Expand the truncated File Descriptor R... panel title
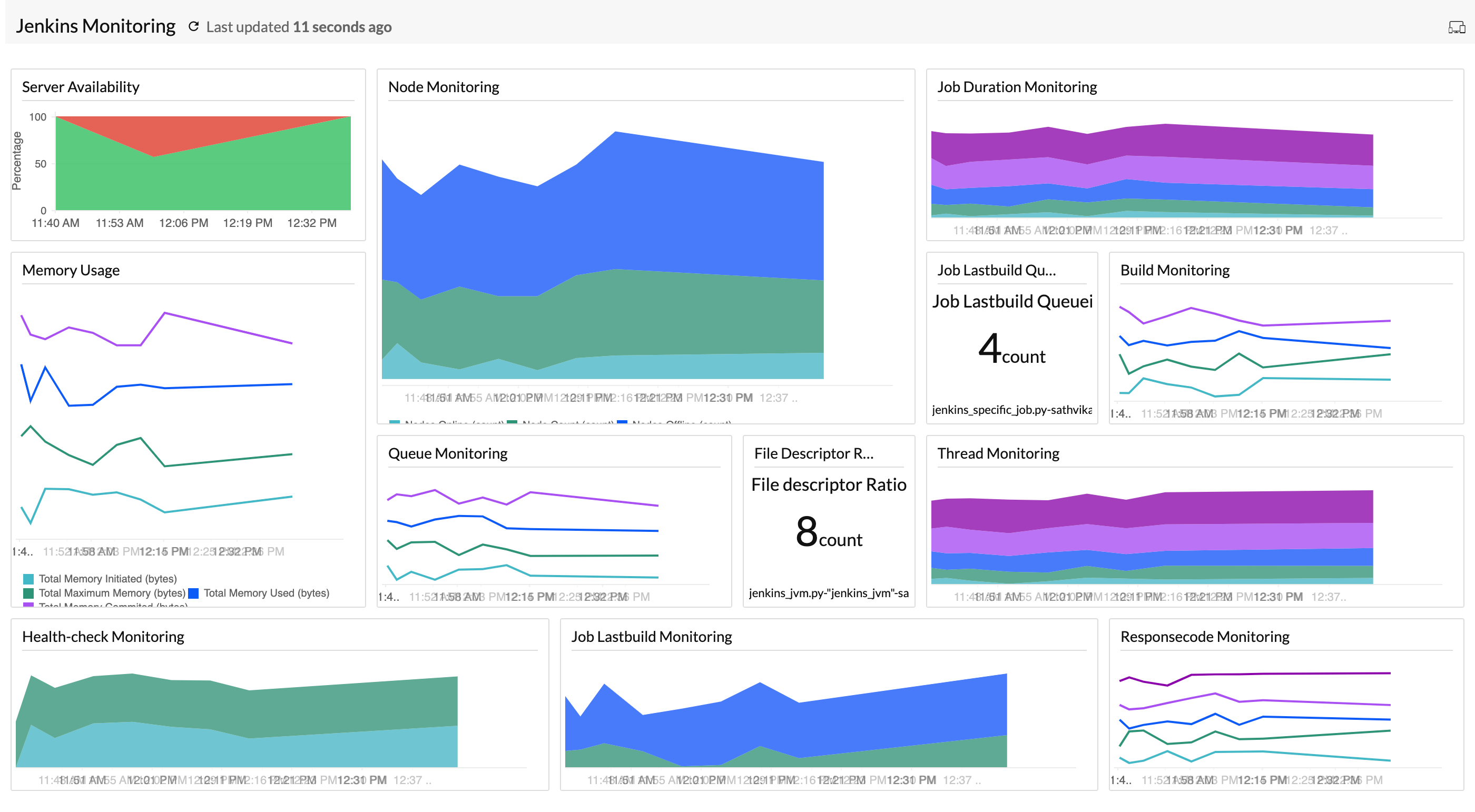The height and width of the screenshot is (812, 1475). [814, 453]
